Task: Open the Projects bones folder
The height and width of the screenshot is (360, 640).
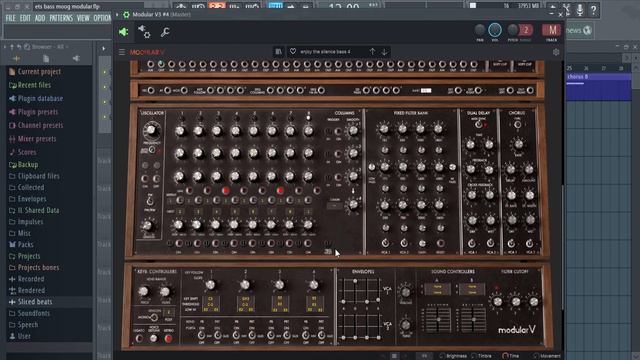Action: coord(34,268)
